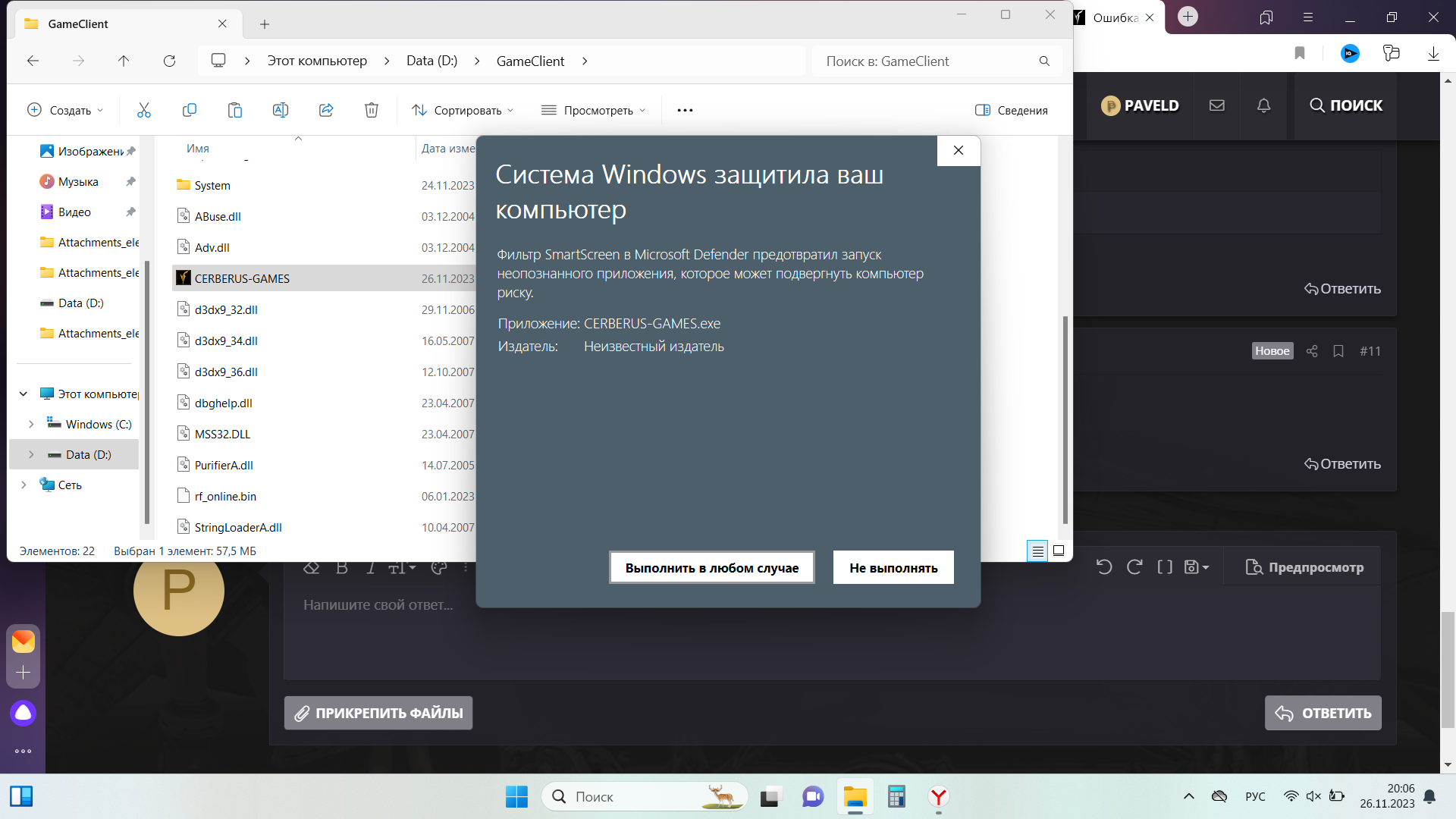The width and height of the screenshot is (1456, 819).
Task: Add a new Explorer tab
Action: tap(265, 24)
